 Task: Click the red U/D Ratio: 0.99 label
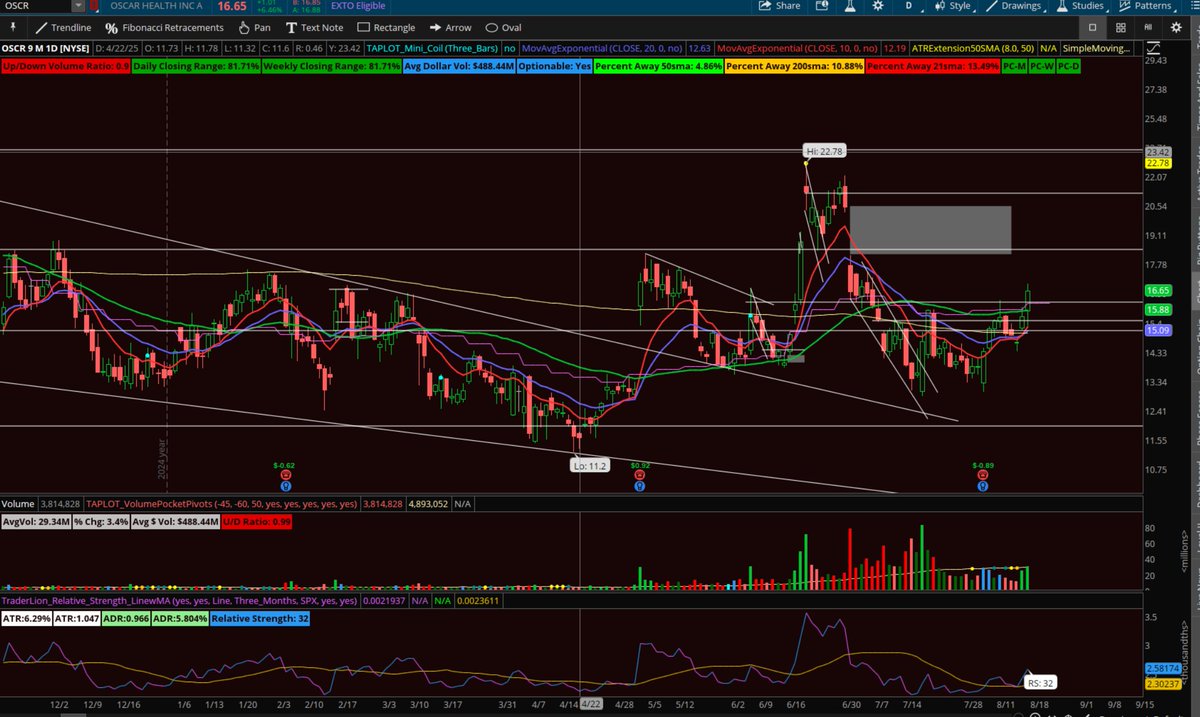tap(259, 523)
